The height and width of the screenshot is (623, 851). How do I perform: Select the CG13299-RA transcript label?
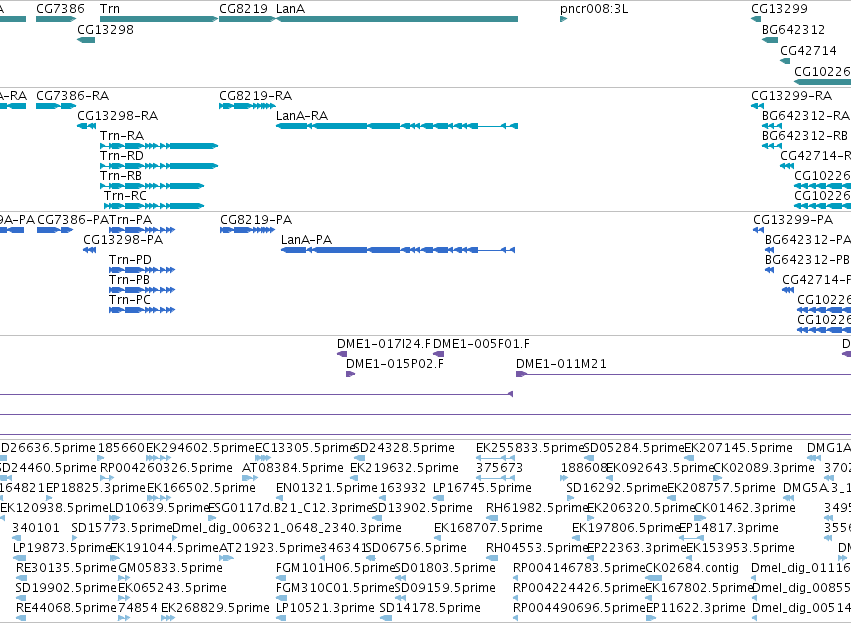click(x=791, y=96)
